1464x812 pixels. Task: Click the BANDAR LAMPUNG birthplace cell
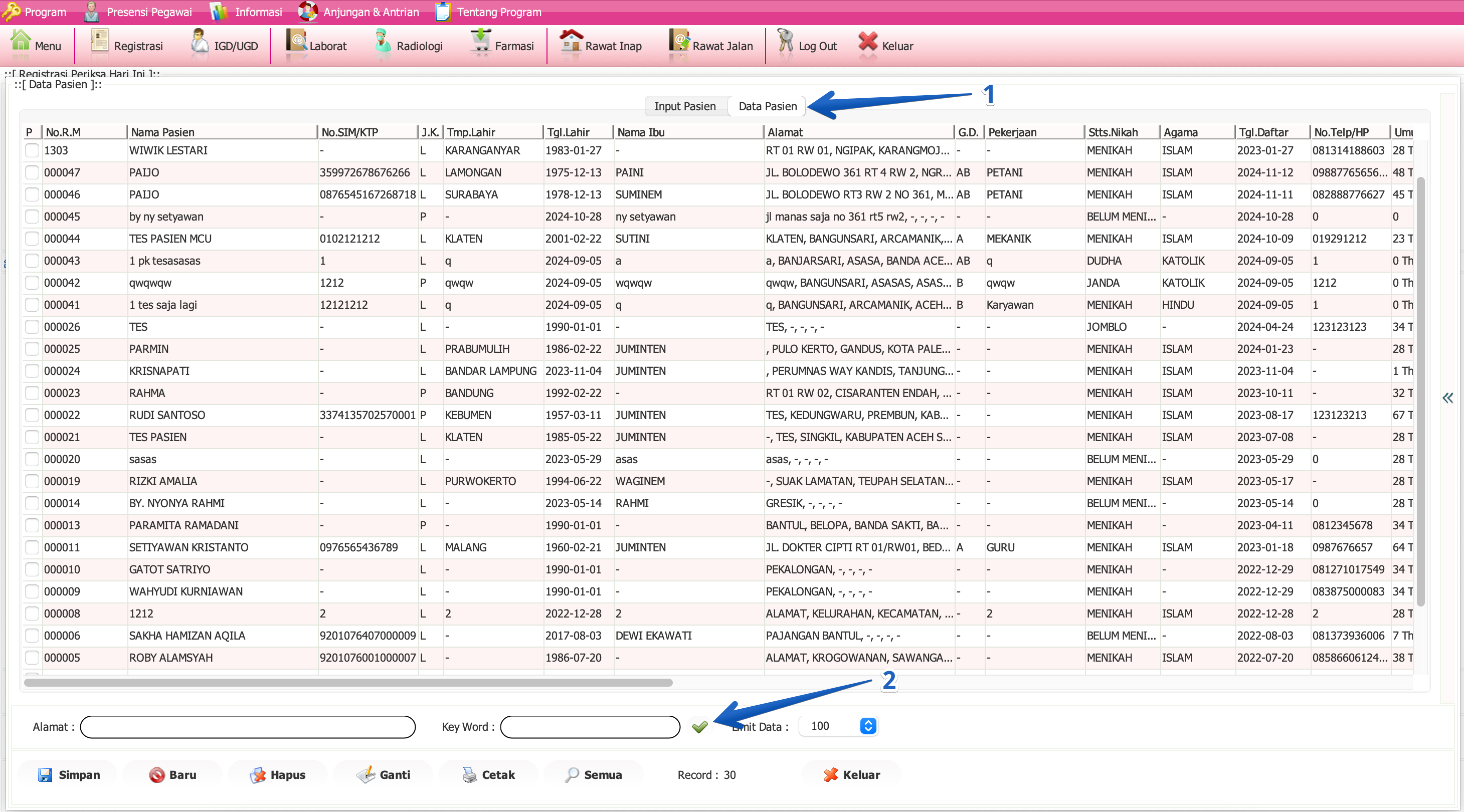pos(493,371)
